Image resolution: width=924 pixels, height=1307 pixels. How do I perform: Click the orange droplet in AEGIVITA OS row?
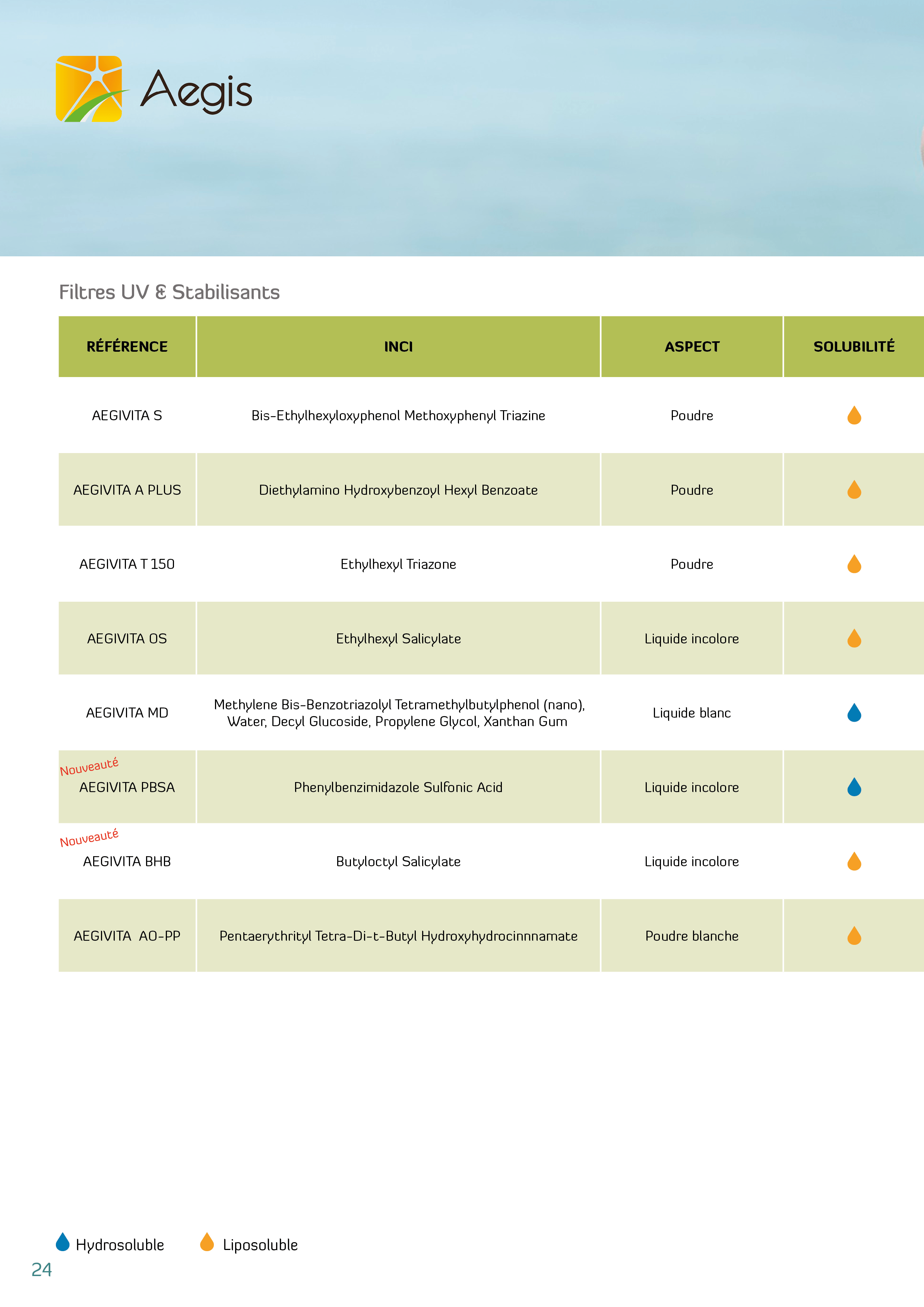(854, 638)
